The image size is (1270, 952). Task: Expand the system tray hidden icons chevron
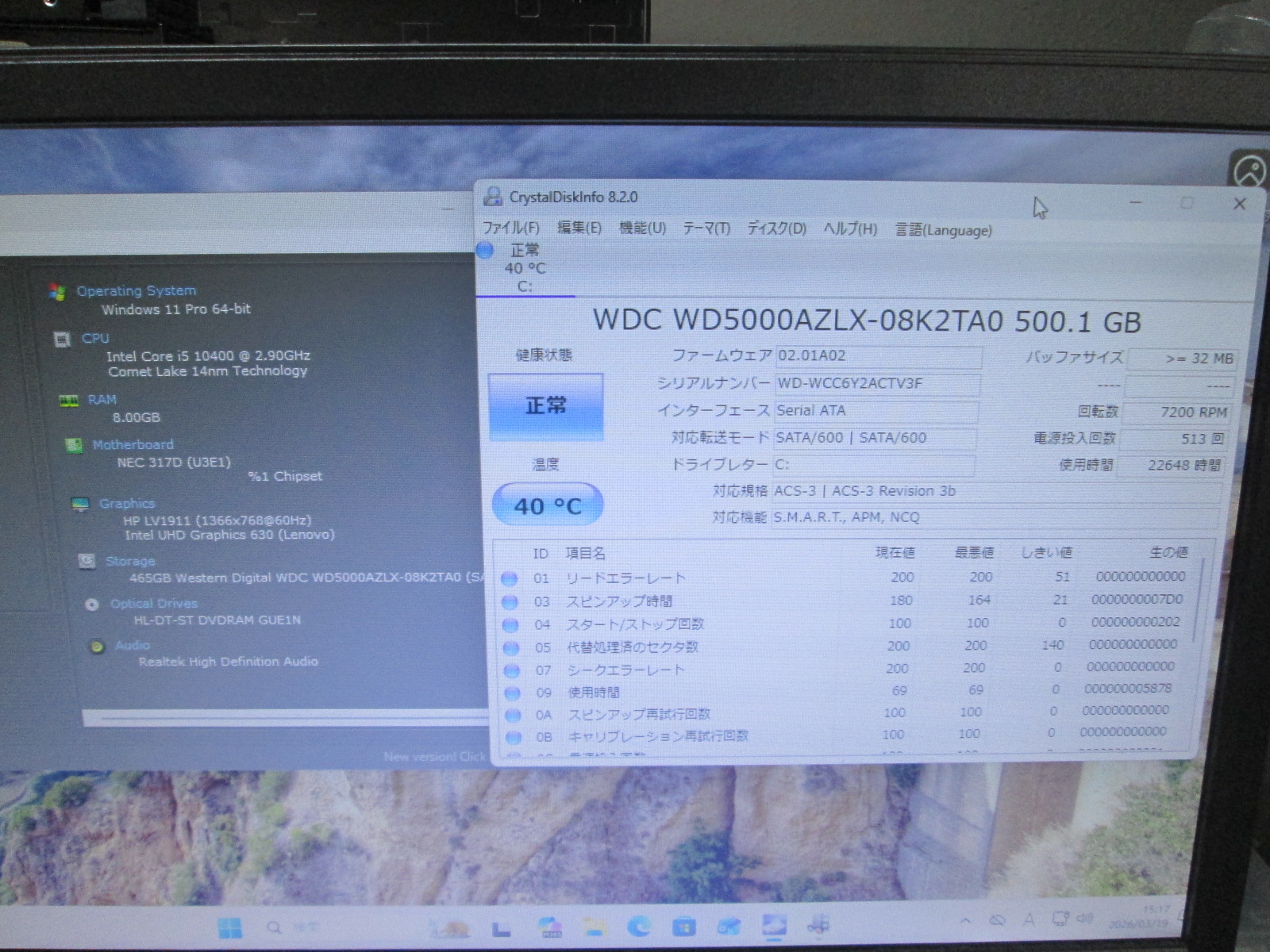(x=965, y=921)
